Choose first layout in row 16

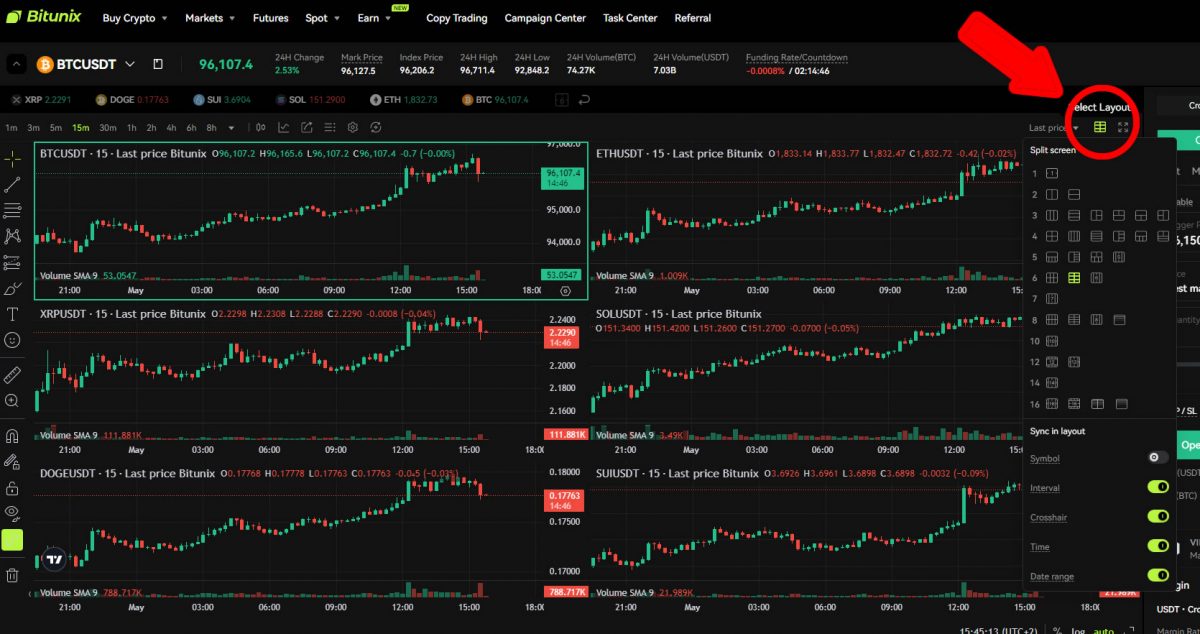[1052, 404]
